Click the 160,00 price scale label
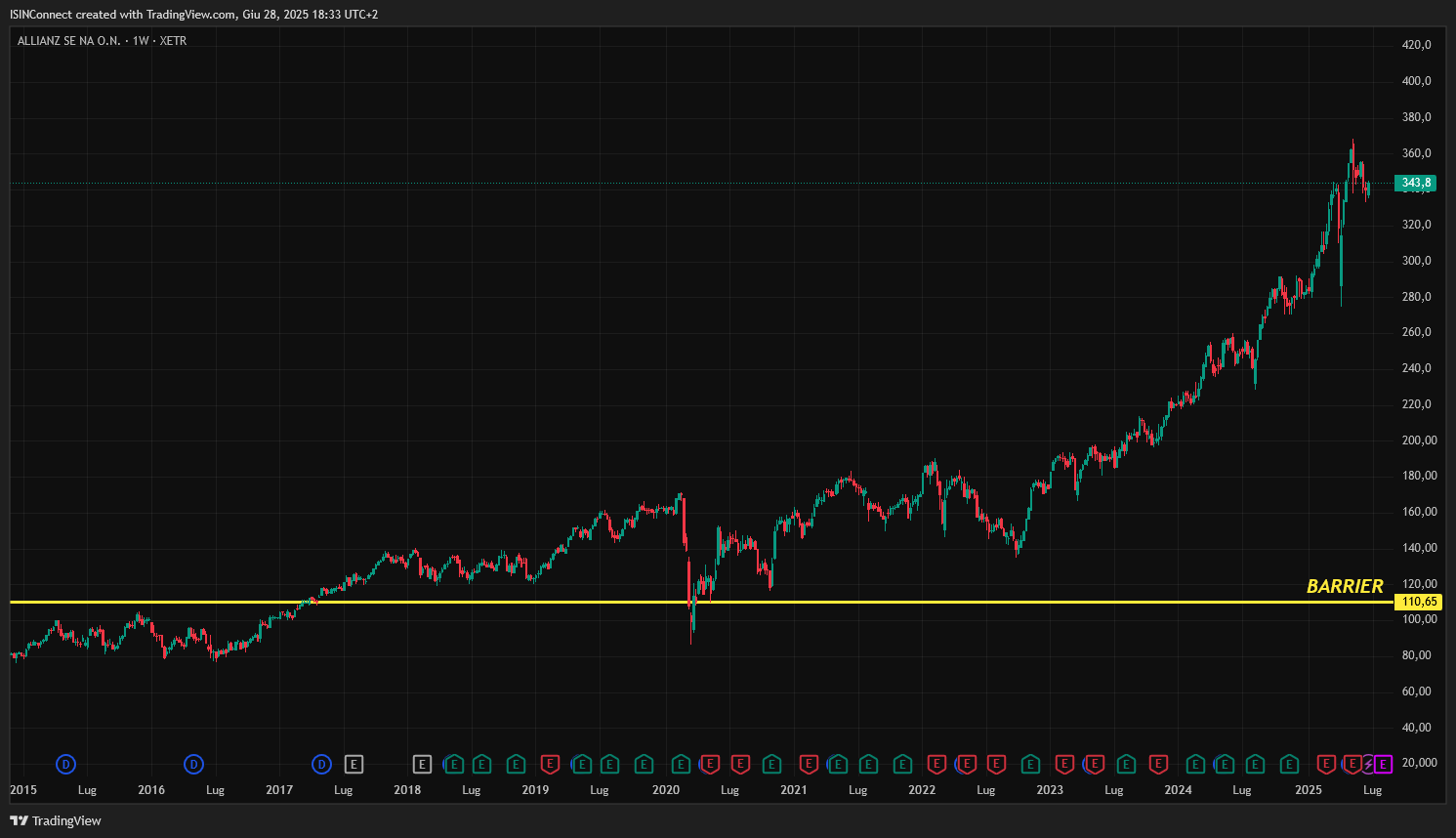The height and width of the screenshot is (838, 1456). click(1420, 512)
